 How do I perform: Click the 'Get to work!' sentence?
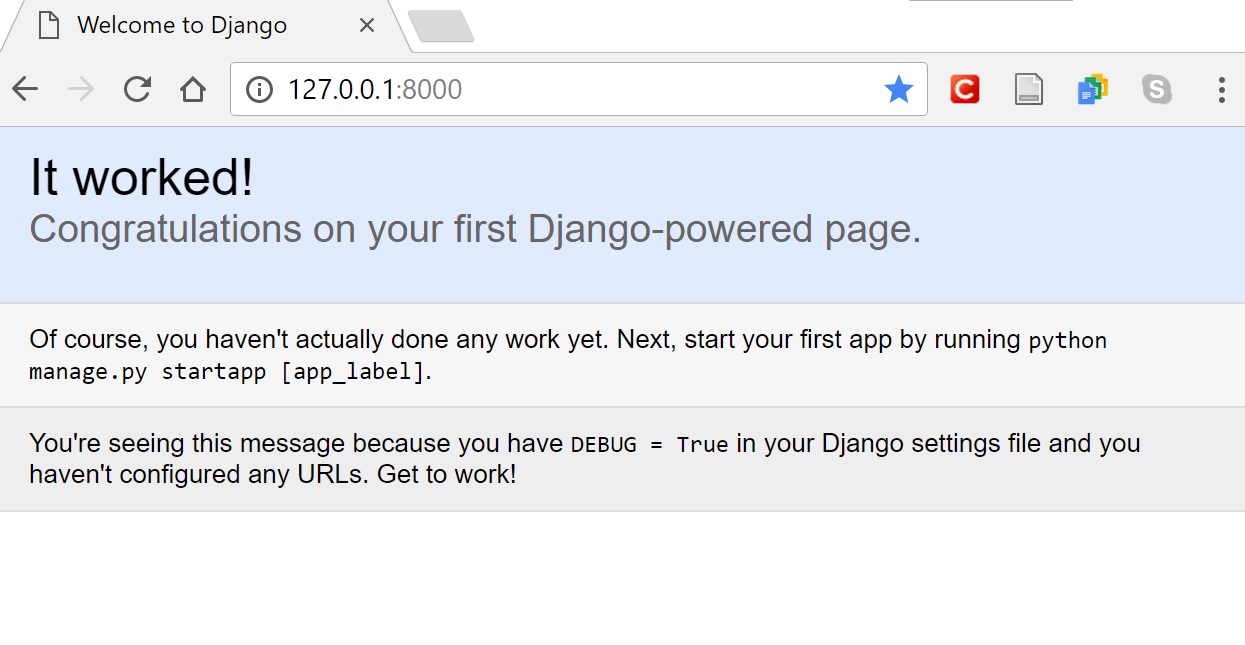pyautogui.click(x=447, y=474)
